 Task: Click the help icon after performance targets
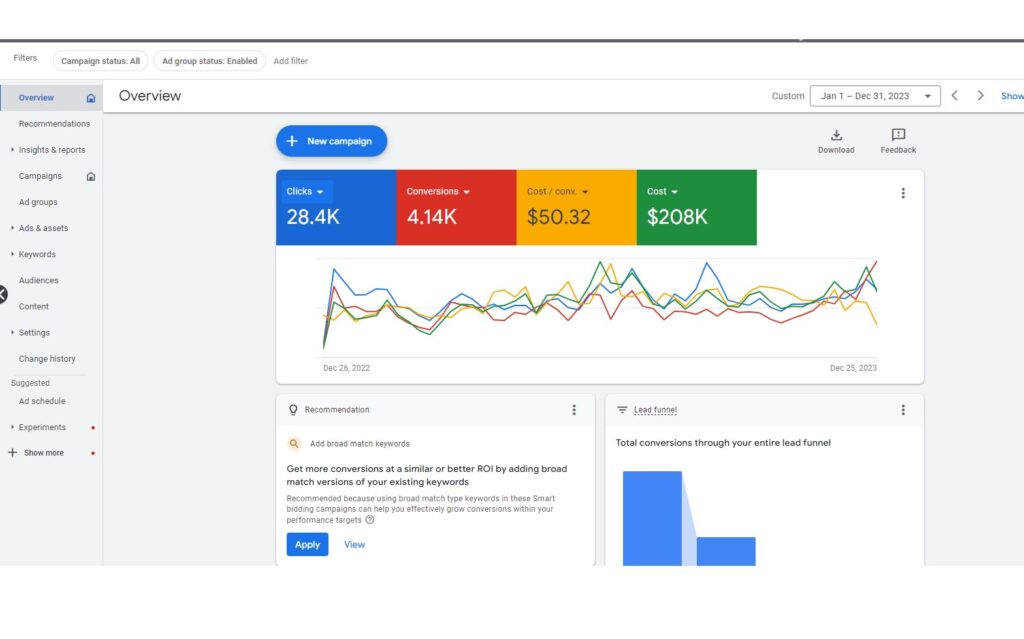click(370, 520)
